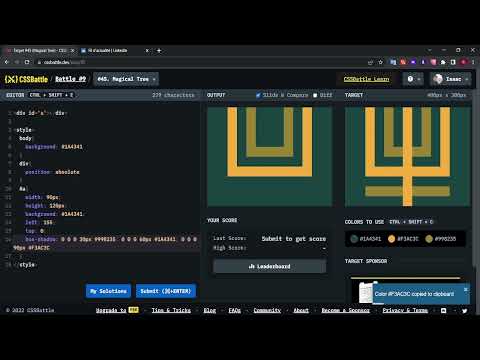Copy the #1A4341 dark green color swatch
The image size is (480, 360).
point(366,239)
